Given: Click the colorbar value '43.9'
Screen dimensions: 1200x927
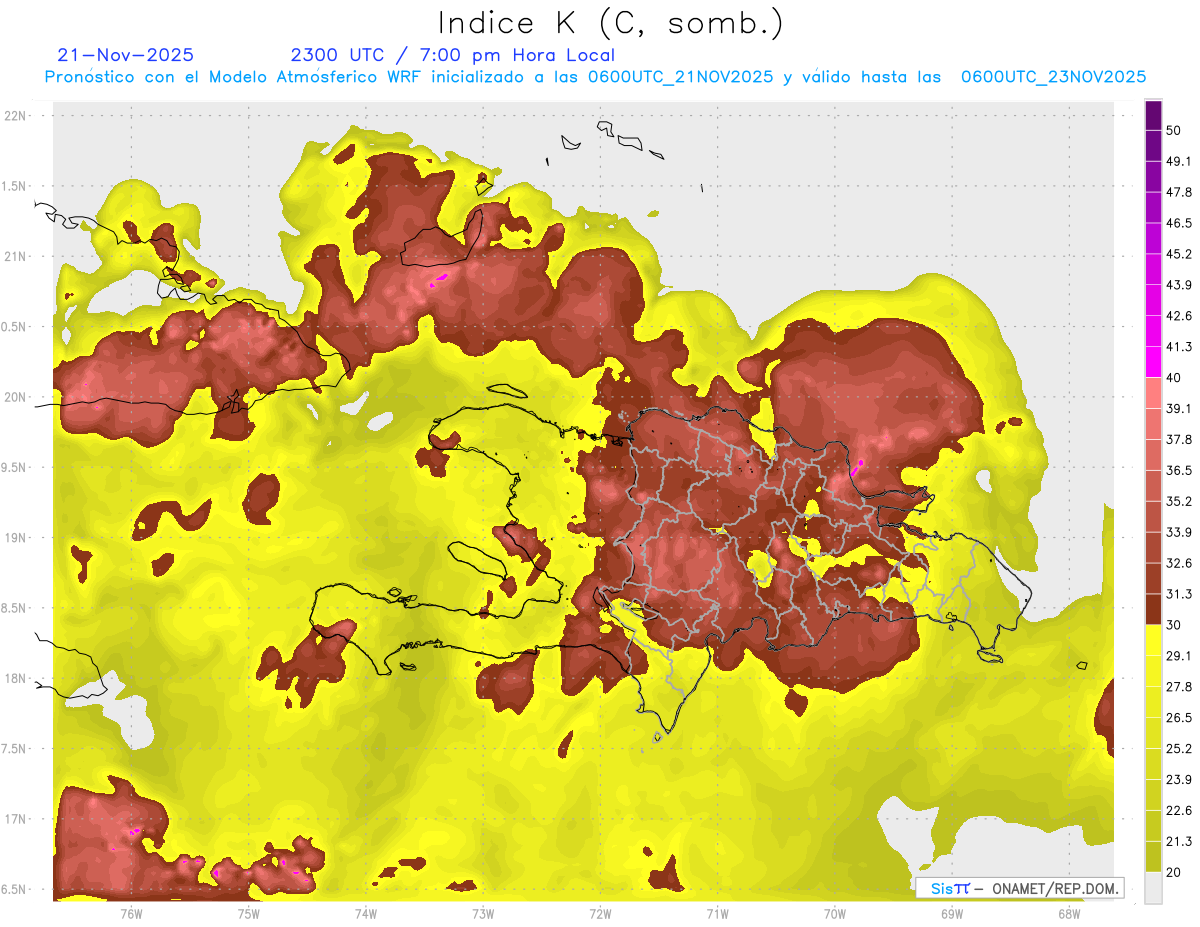Looking at the screenshot, I should (x=1178, y=285).
